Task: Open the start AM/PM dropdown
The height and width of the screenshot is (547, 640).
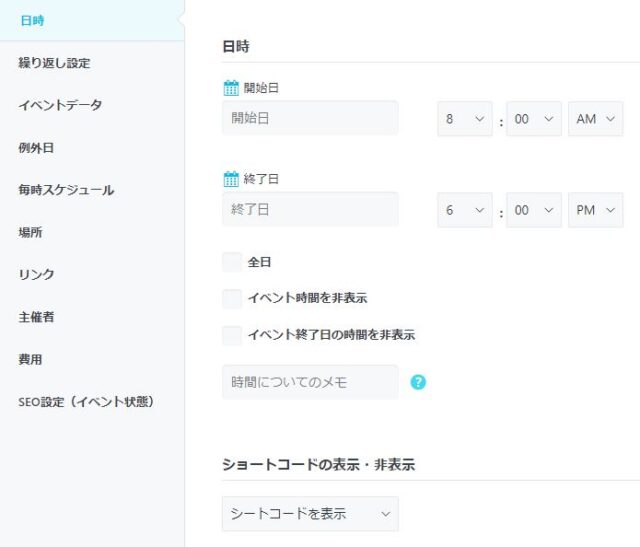Action: tap(595, 119)
